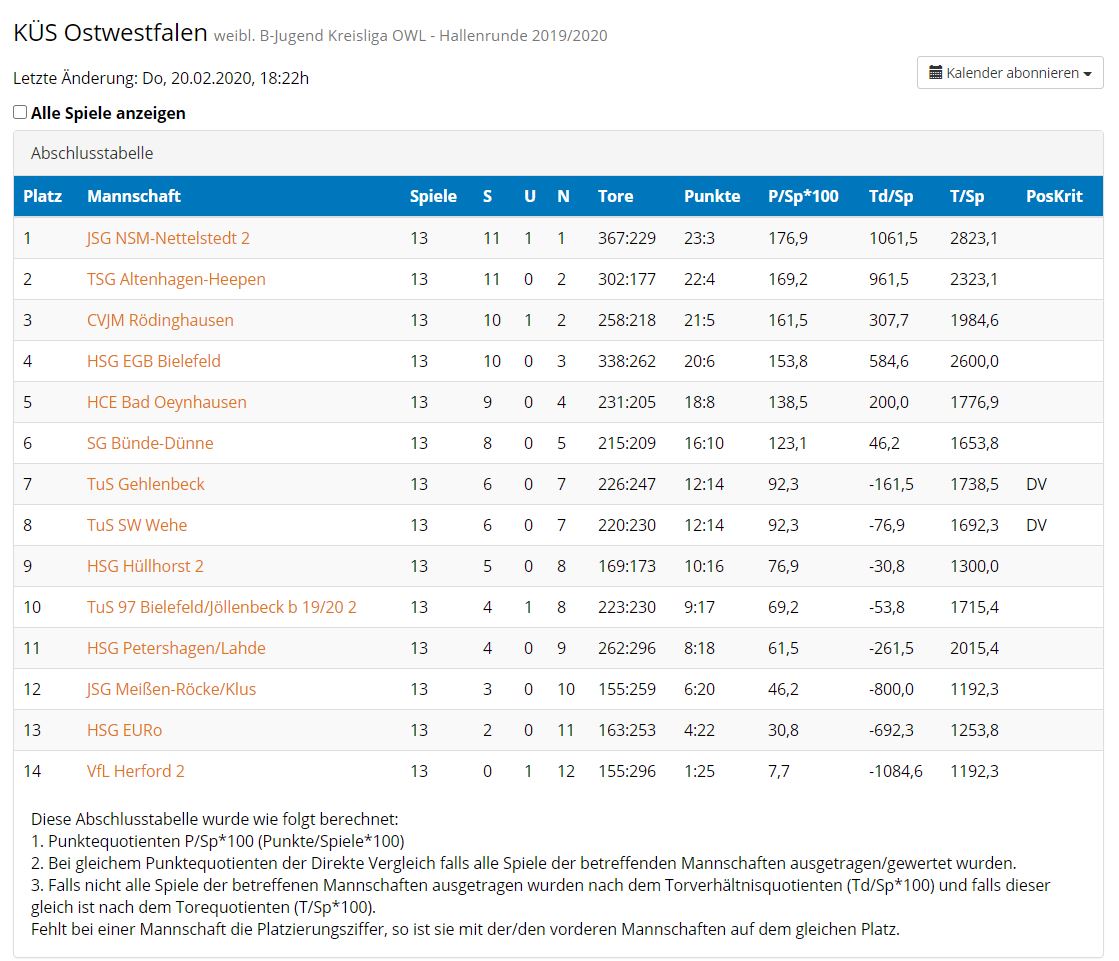Screen dimensions: 1119x961
Task: Open team HSG Petershagen/Lahde
Action: pyautogui.click(x=176, y=649)
